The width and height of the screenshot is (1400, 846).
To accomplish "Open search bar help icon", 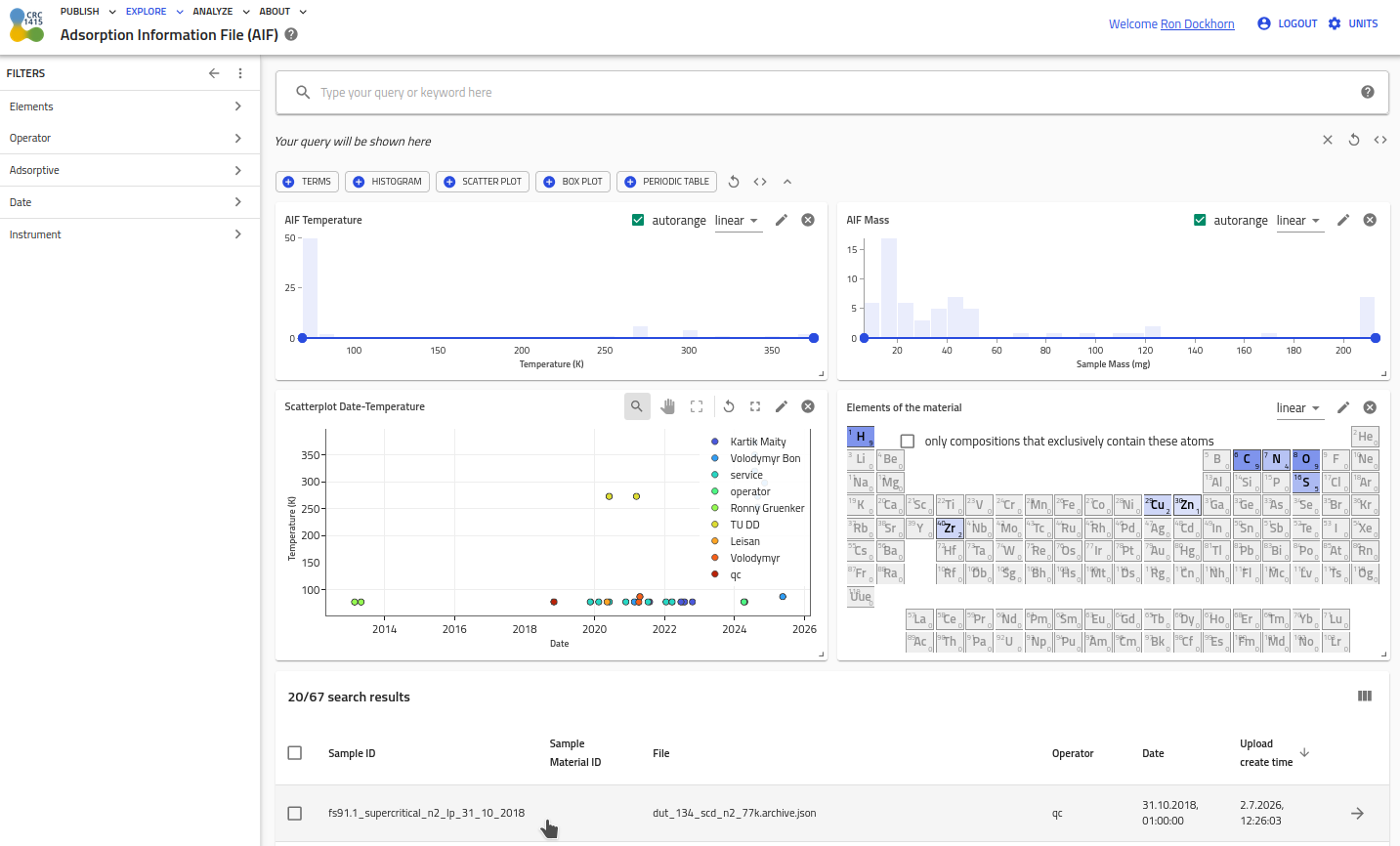I will (x=1368, y=92).
